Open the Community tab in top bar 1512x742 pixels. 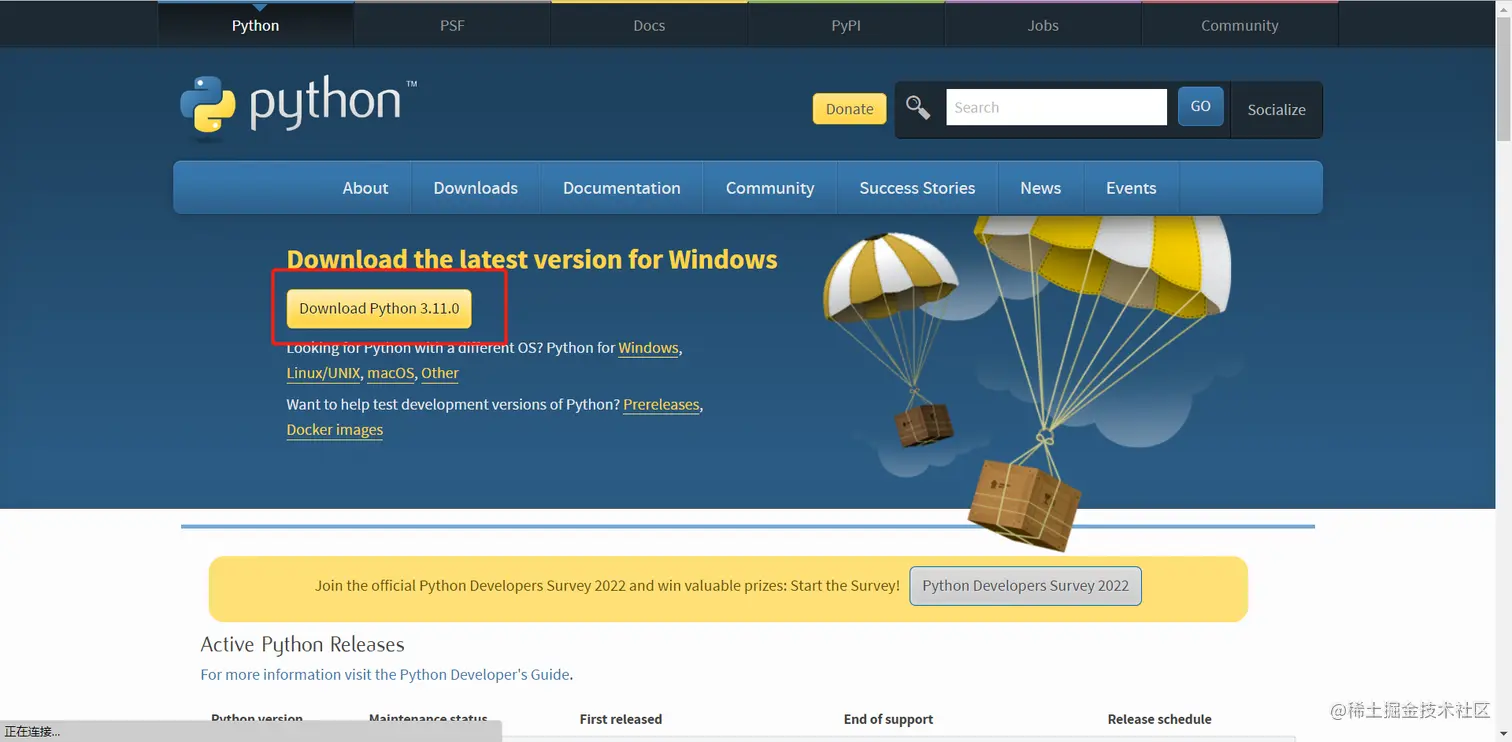(x=1240, y=25)
